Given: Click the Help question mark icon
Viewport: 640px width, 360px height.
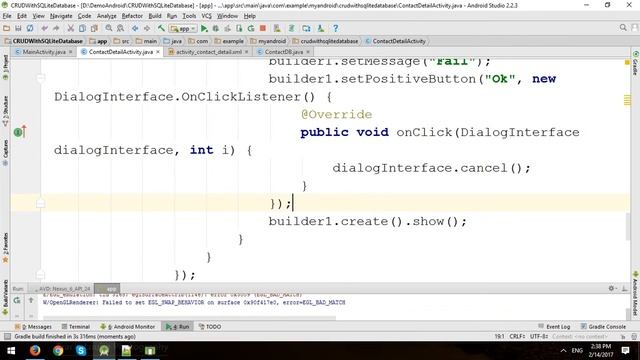Looking at the screenshot, I should 336,28.
